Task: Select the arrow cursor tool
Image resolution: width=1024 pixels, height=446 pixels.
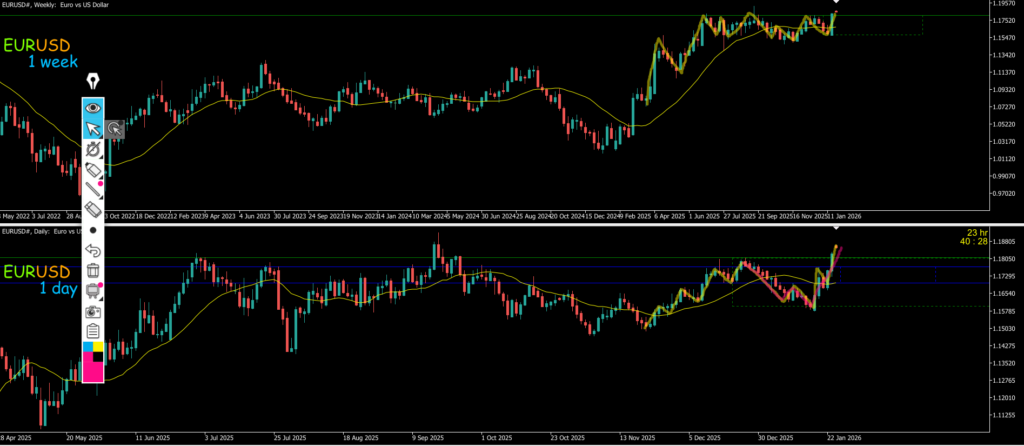Action: click(93, 129)
